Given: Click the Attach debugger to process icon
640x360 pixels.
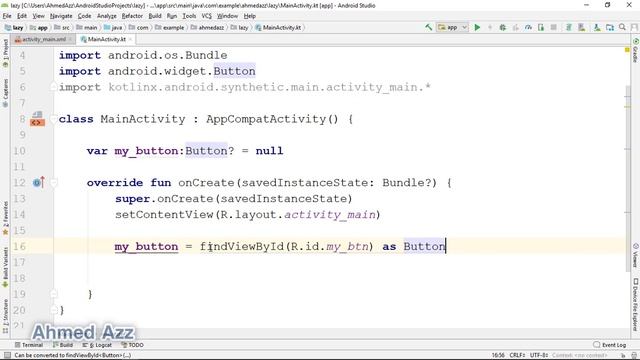Looking at the screenshot, I should tap(541, 27).
